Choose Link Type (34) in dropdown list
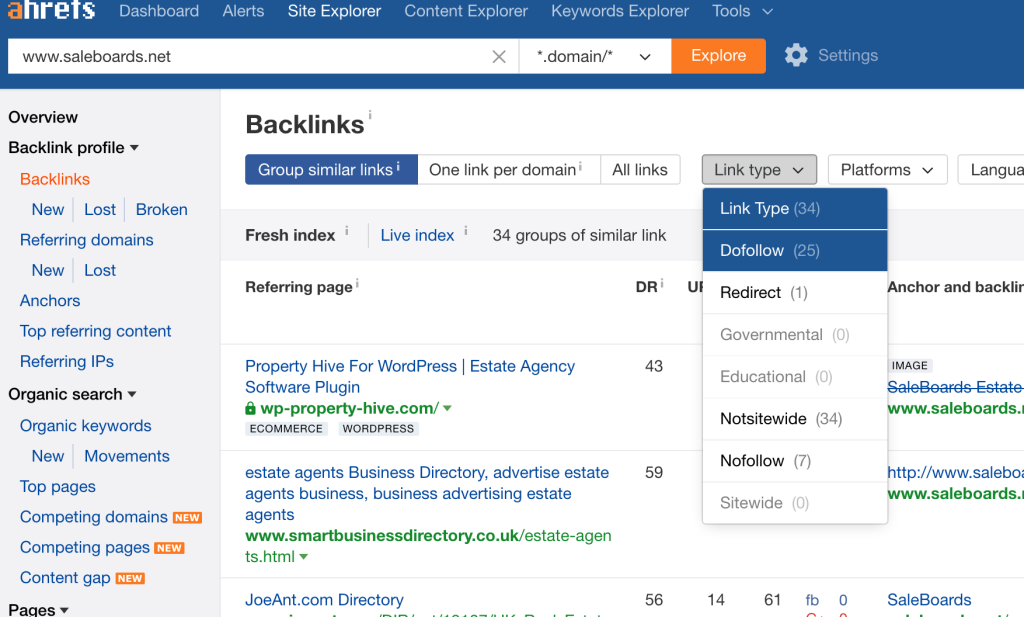 click(x=795, y=209)
